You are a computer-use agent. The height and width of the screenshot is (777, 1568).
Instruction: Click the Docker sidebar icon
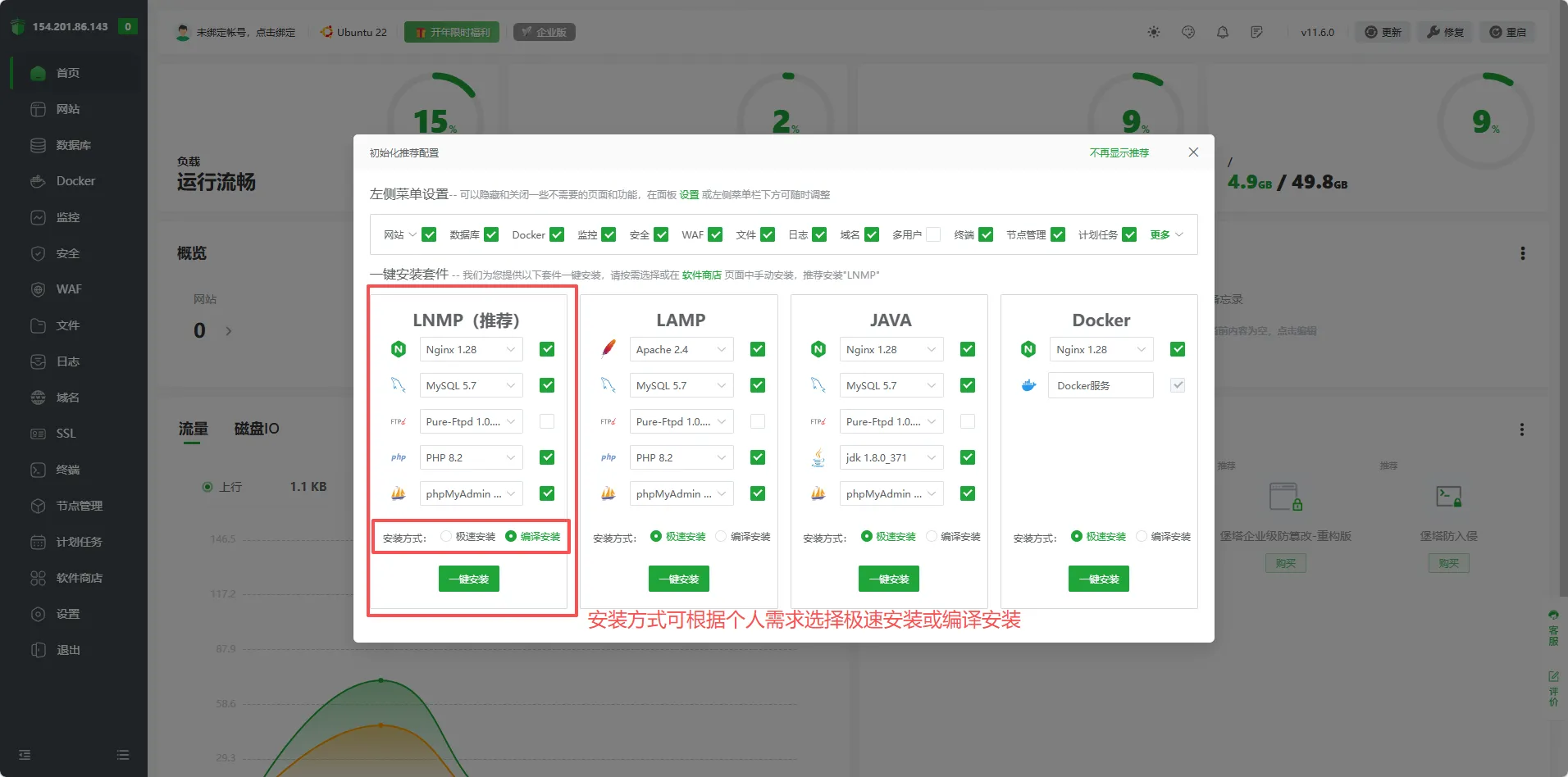[x=38, y=181]
